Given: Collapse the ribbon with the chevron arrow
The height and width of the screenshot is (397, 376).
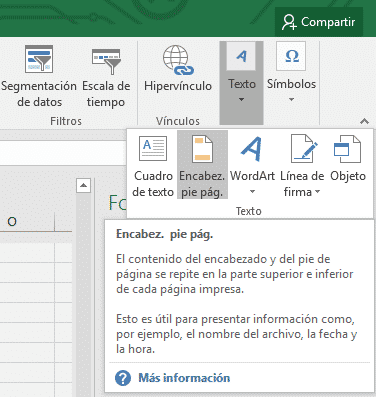Looking at the screenshot, I should (x=364, y=121).
